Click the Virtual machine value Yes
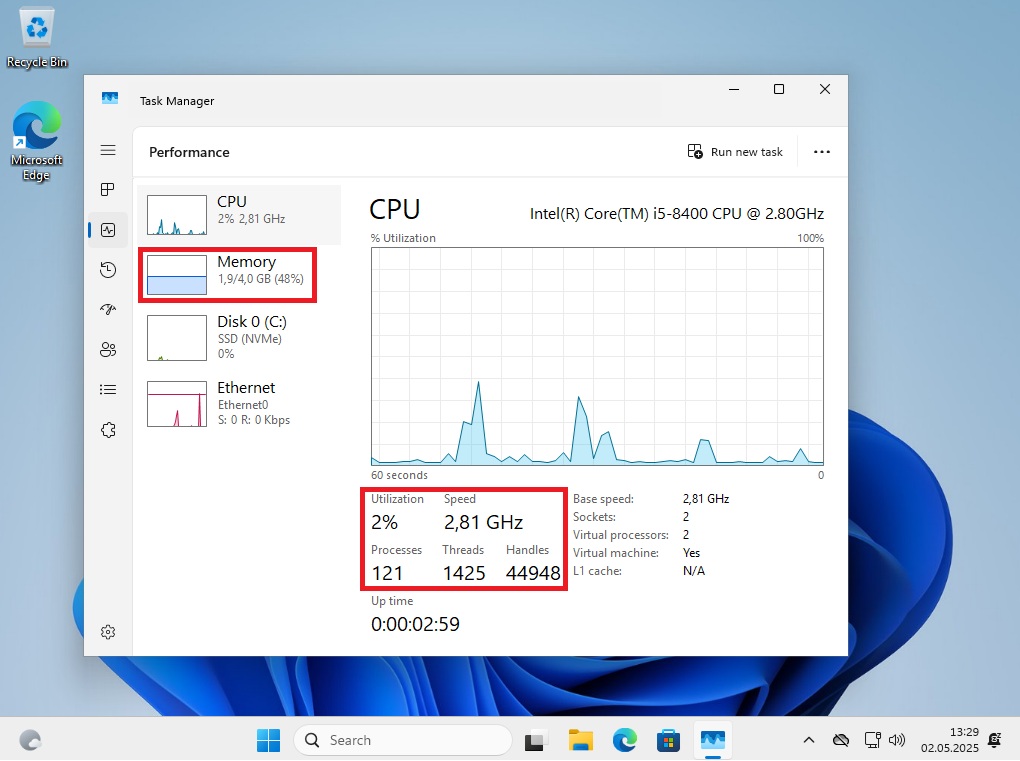 point(691,553)
